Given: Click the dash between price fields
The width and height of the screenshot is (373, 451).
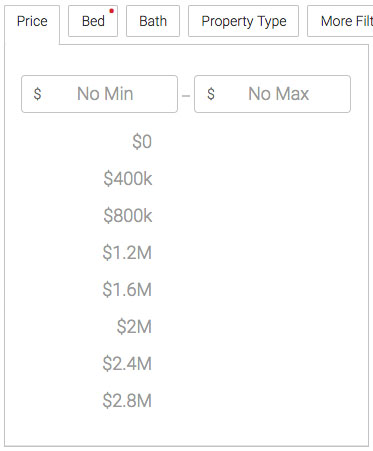Looking at the screenshot, I should (186, 96).
